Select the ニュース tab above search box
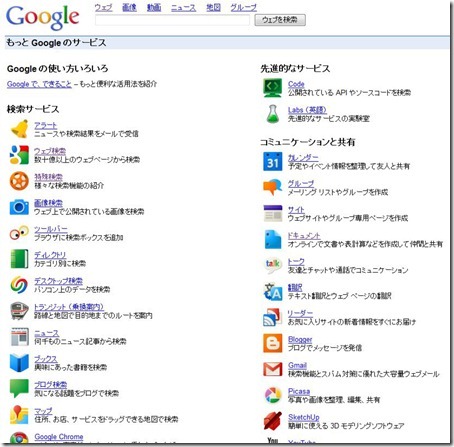The image size is (454, 447). click(x=183, y=7)
